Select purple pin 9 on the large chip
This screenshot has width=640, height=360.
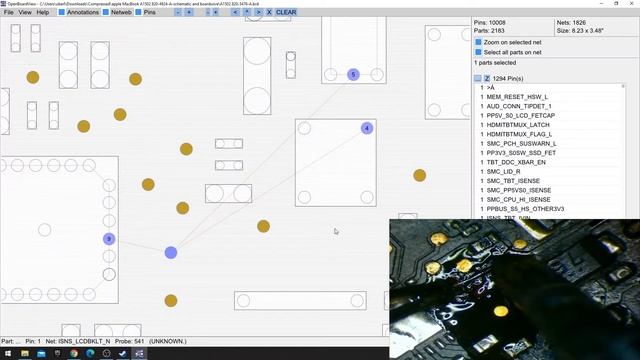tap(109, 239)
